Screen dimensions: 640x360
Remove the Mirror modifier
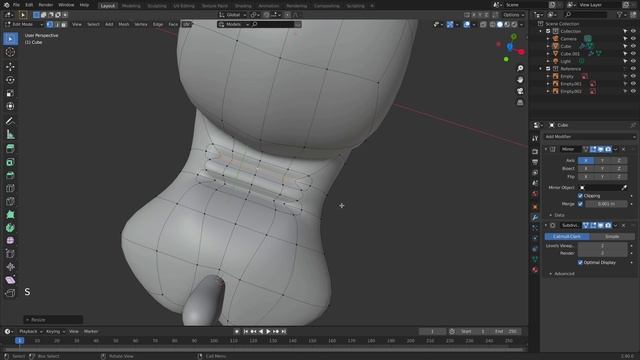(x=624, y=149)
